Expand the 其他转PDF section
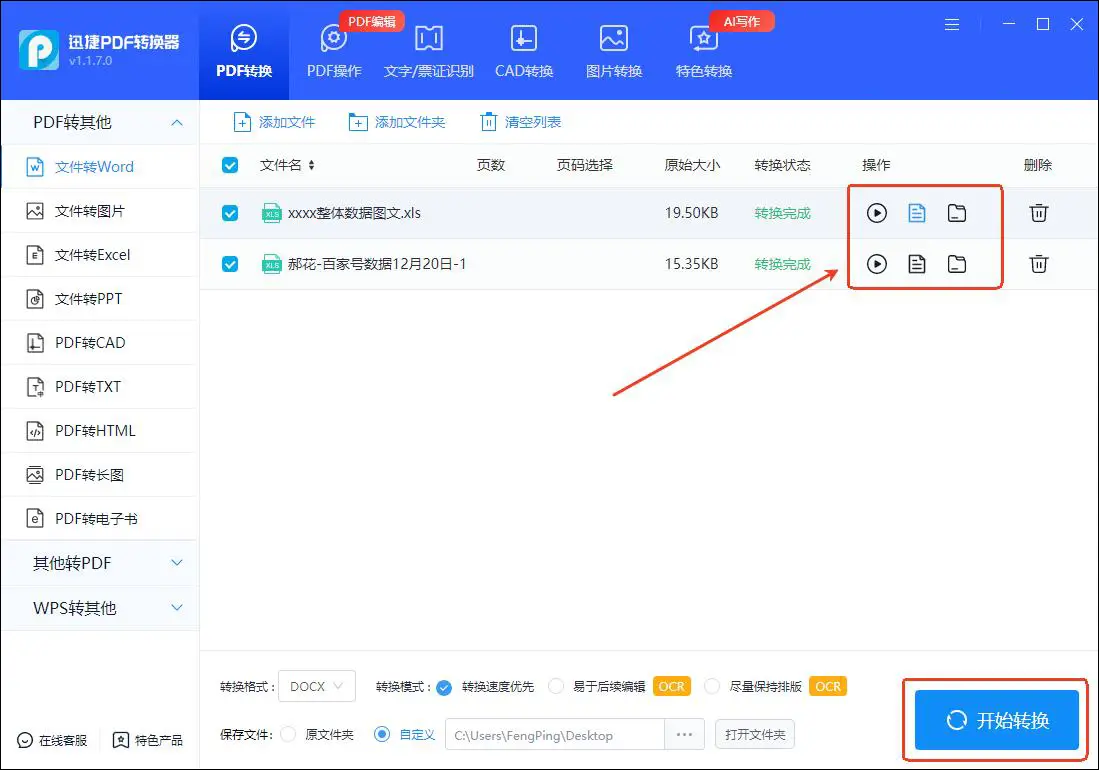This screenshot has height=770, width=1099. point(100,562)
